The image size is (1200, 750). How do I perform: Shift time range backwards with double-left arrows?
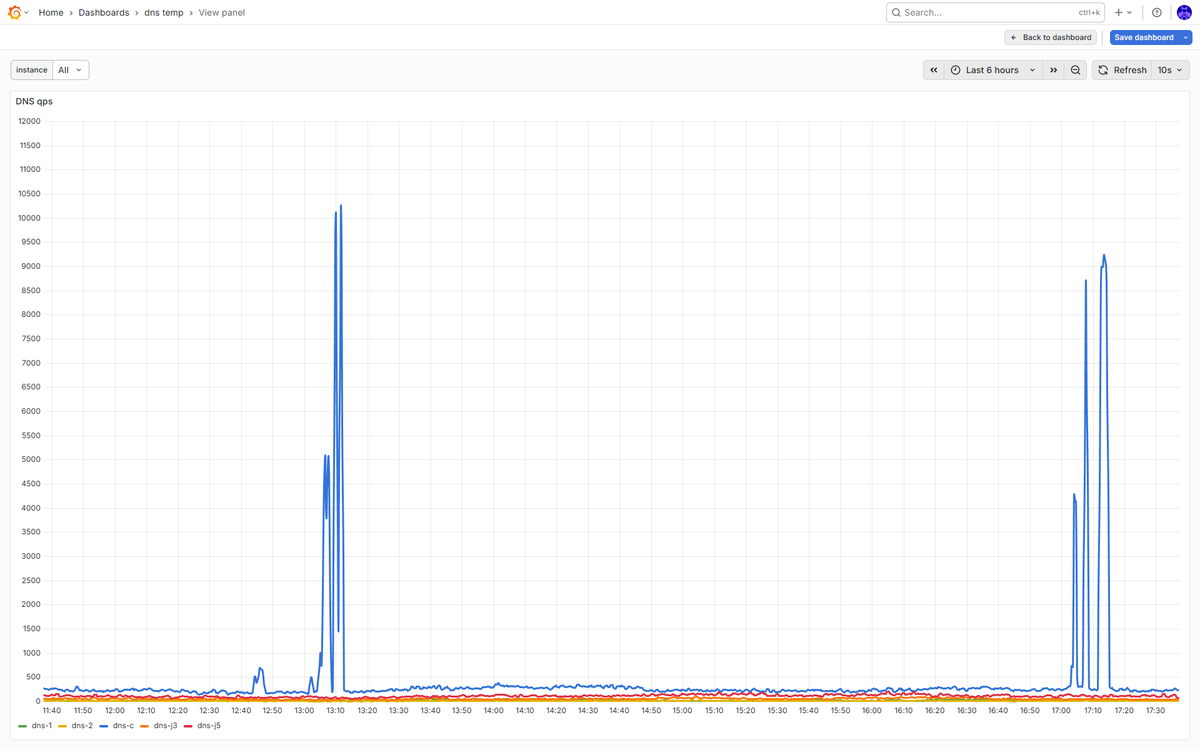pyautogui.click(x=934, y=70)
